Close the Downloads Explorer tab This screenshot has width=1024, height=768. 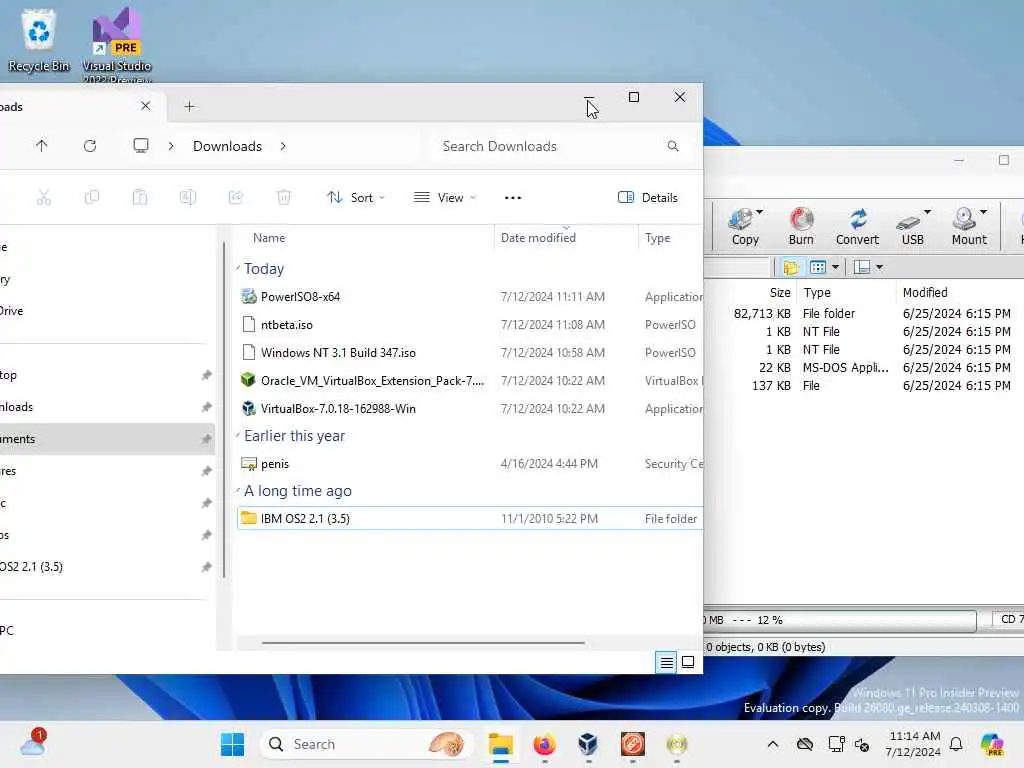pos(146,106)
